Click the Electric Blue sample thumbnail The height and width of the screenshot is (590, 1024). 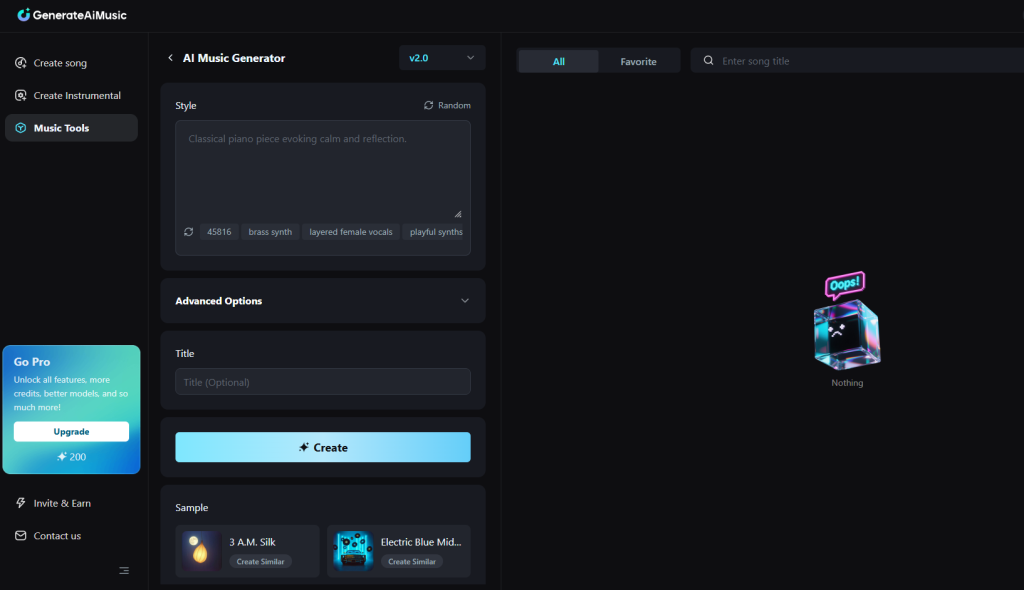(353, 551)
